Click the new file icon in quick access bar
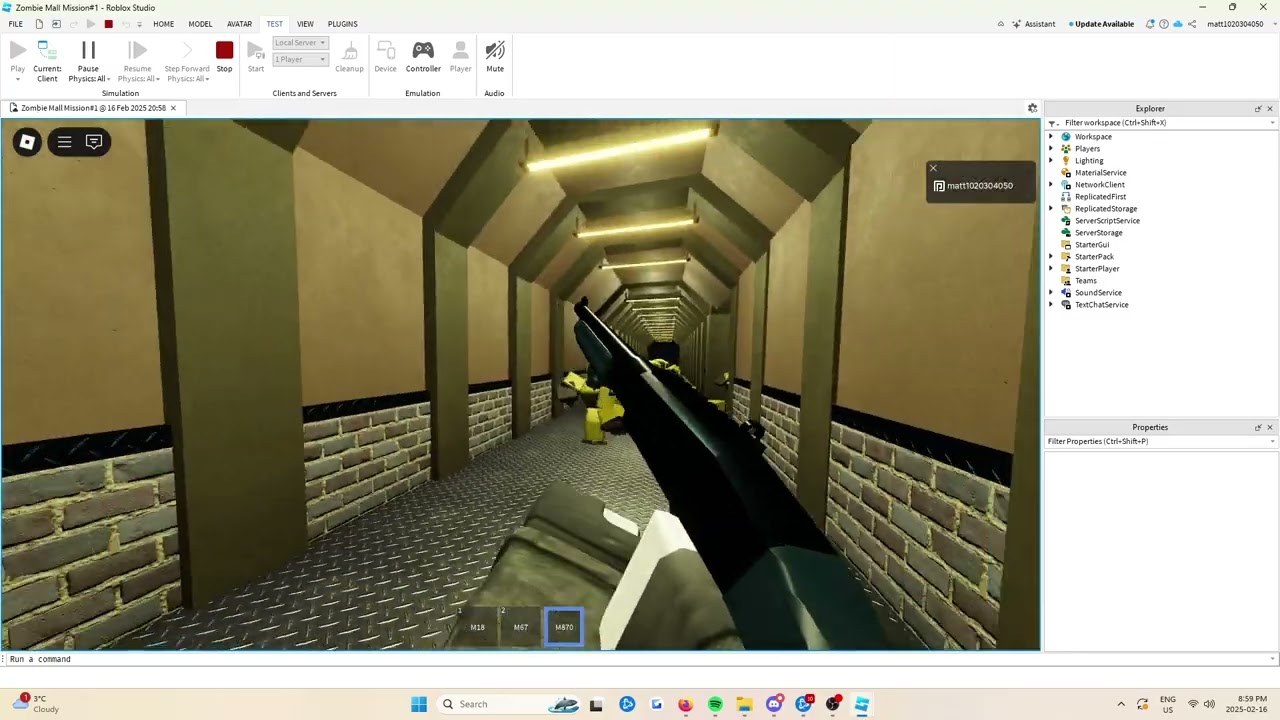The width and height of the screenshot is (1280, 720). tap(39, 24)
